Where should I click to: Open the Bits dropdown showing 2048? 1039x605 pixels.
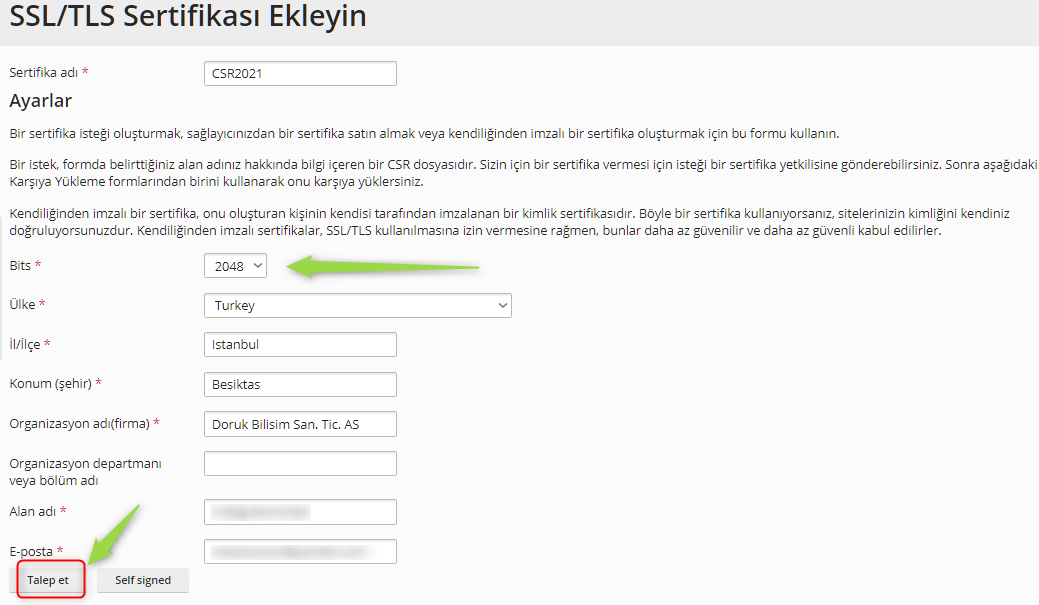click(x=235, y=266)
